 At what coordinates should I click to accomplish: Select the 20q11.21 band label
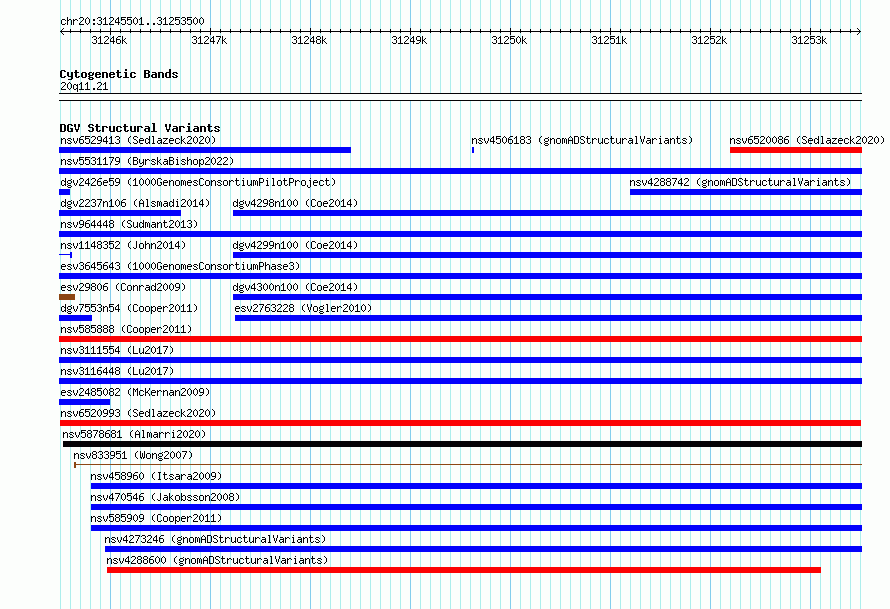click(84, 86)
